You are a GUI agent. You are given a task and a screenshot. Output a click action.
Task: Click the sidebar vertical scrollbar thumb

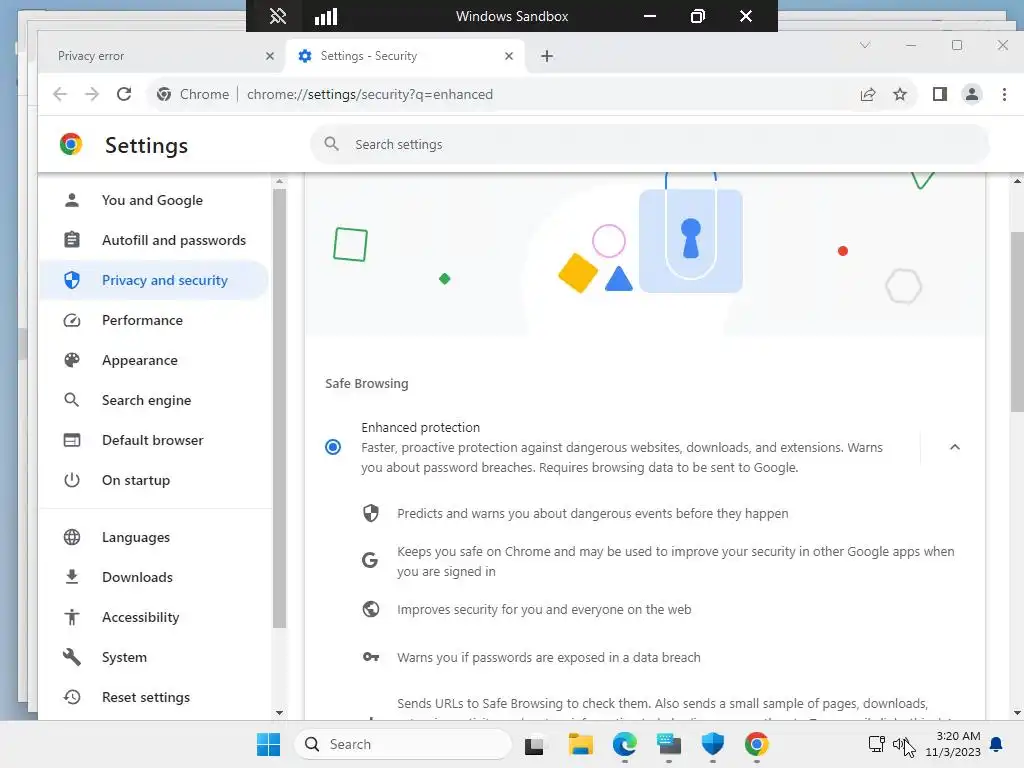tap(280, 408)
